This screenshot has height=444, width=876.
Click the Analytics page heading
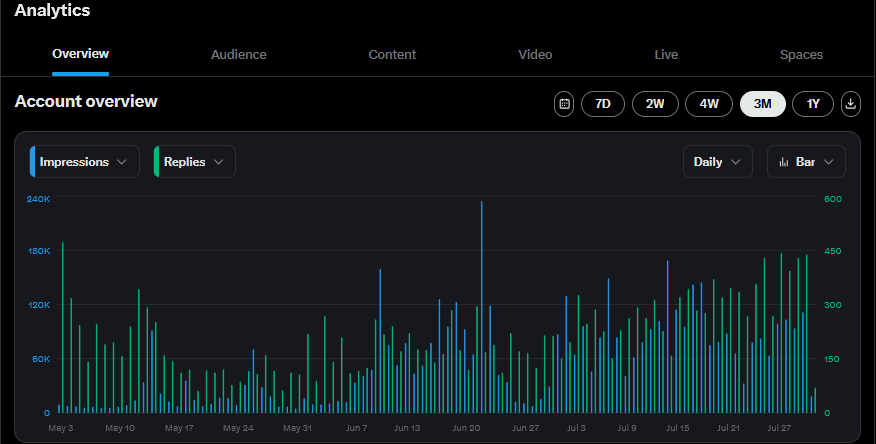[52, 10]
